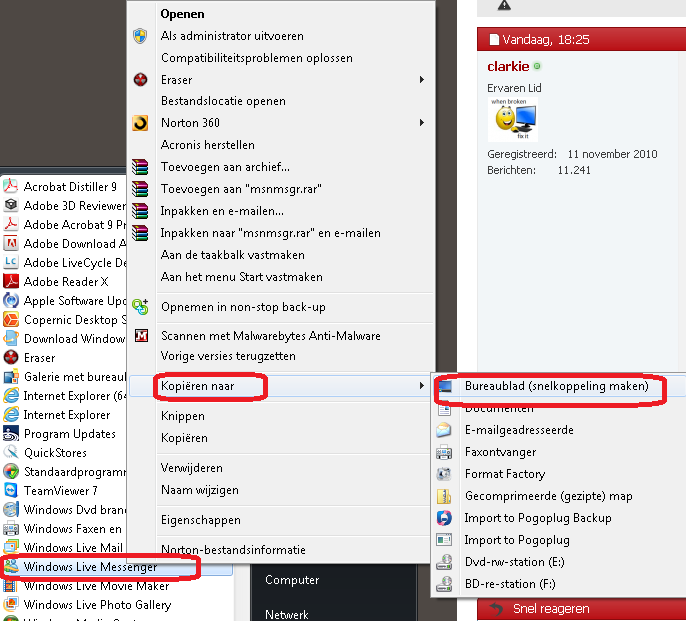Click the Norton 360 icon
This screenshot has width=686, height=621.
coord(140,123)
